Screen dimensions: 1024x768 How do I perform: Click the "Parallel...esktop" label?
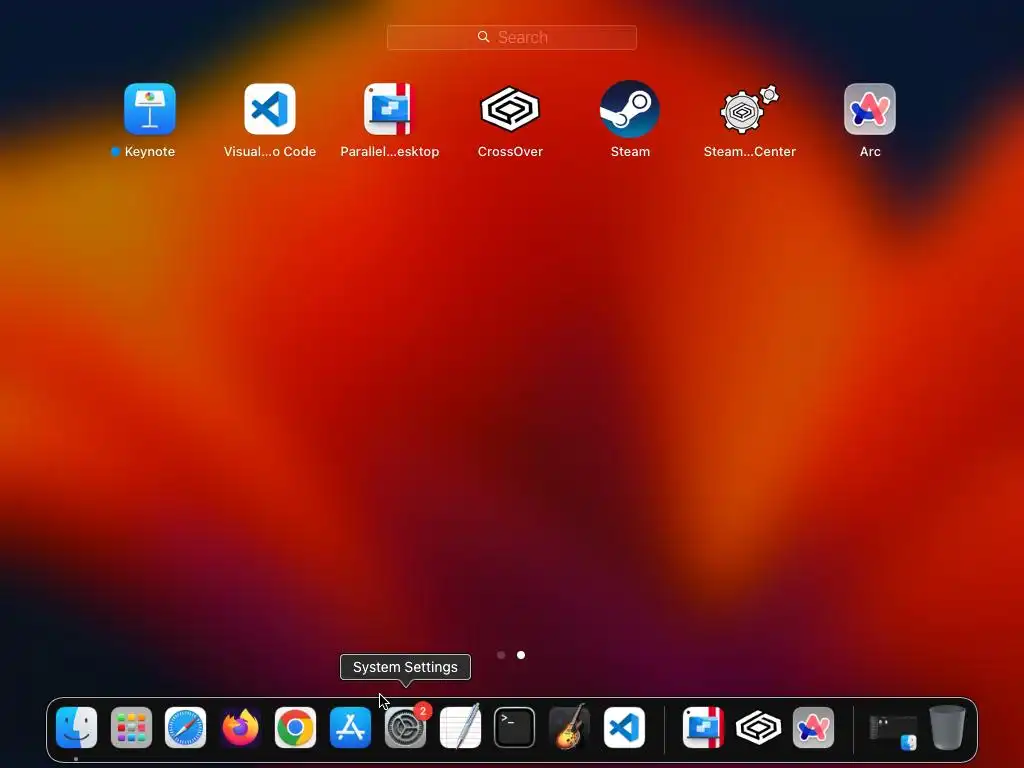(x=389, y=152)
